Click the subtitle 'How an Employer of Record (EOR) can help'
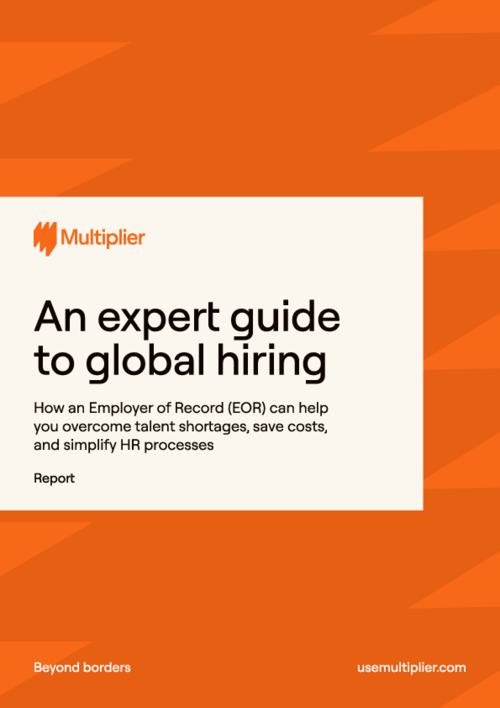The height and width of the screenshot is (708, 500). point(181,408)
